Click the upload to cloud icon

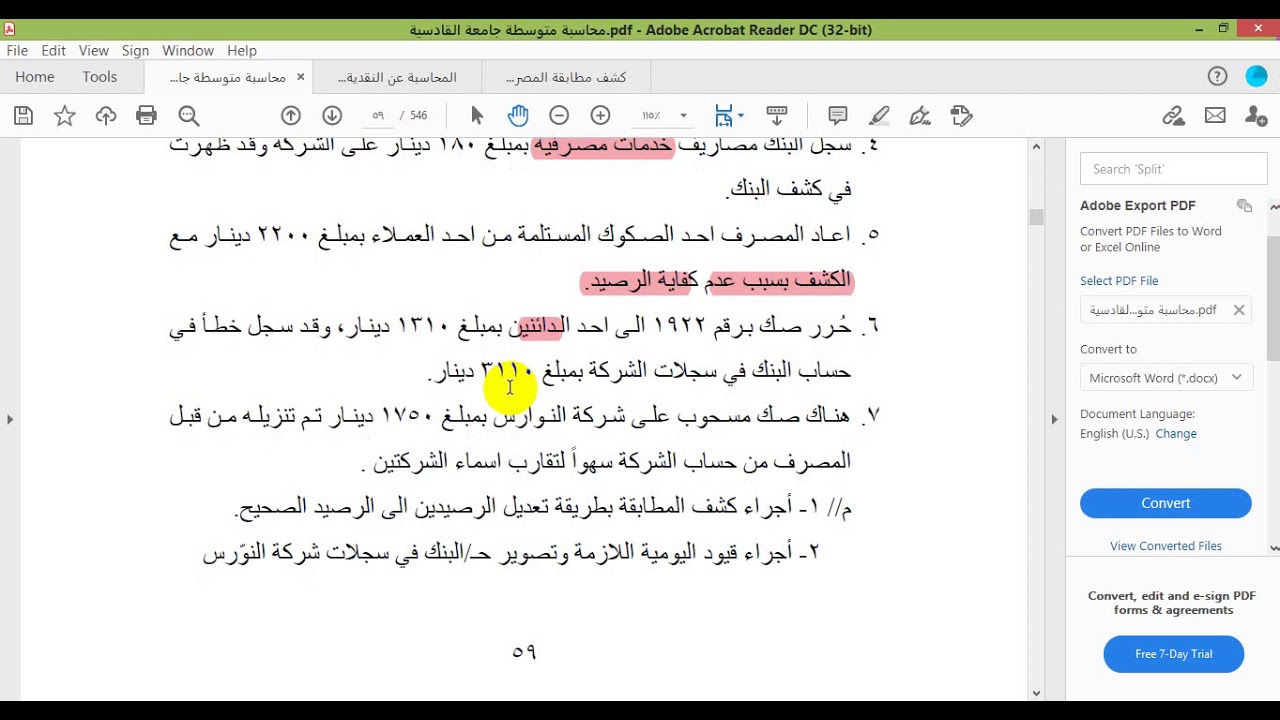(106, 116)
